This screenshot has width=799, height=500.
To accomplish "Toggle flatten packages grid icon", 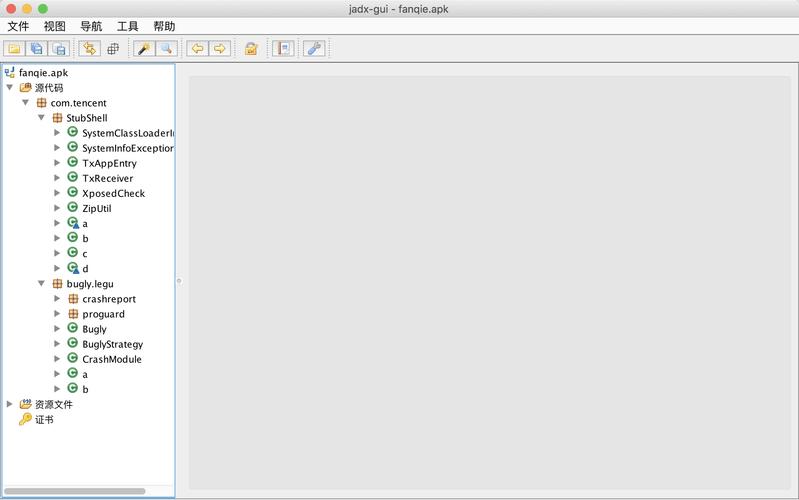I will pos(113,48).
